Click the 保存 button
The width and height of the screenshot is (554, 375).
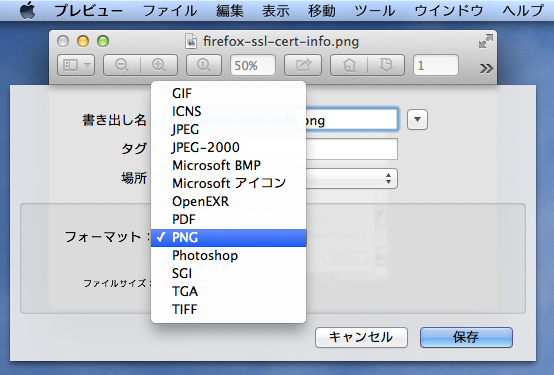point(466,337)
